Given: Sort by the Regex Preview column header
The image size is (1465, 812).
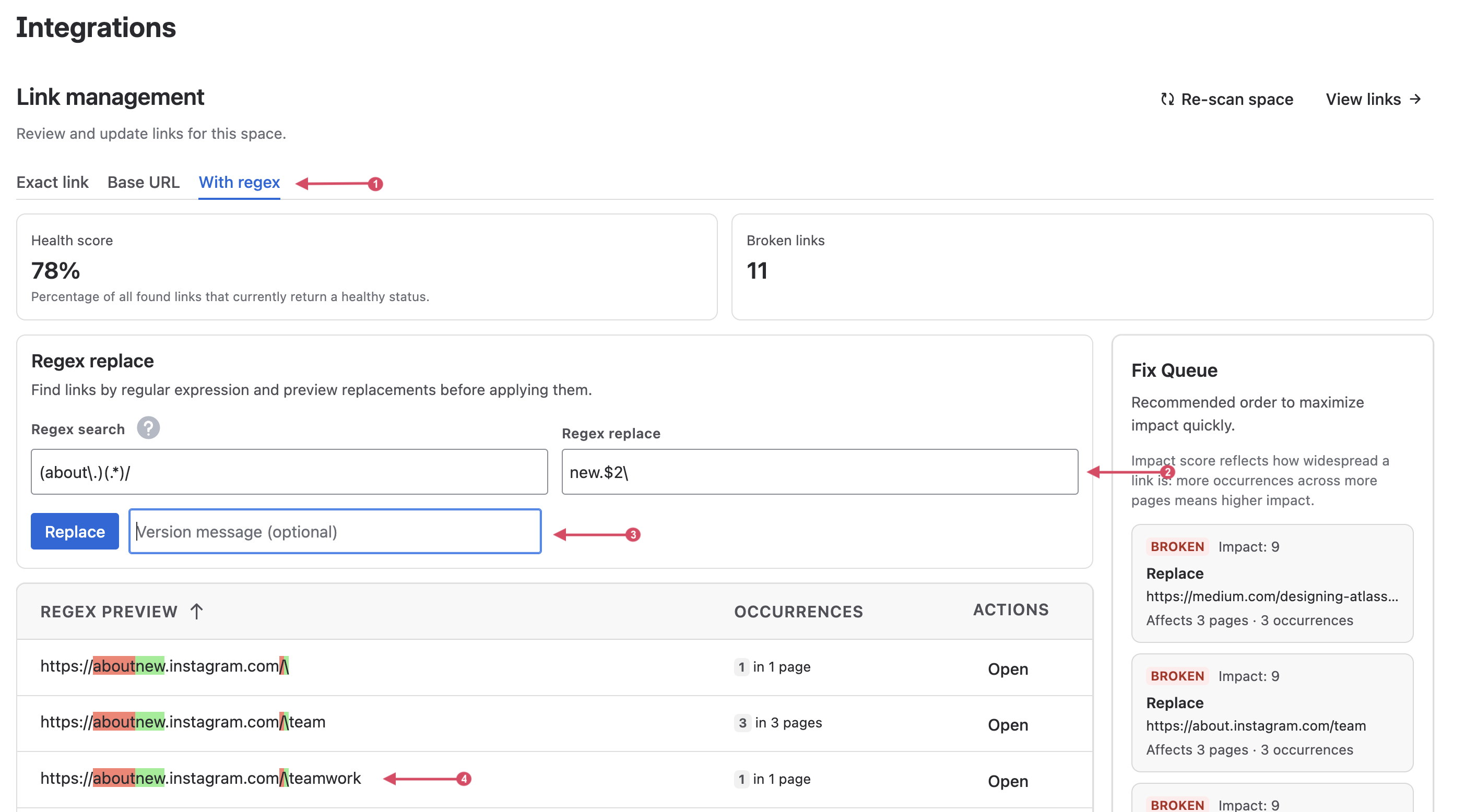Looking at the screenshot, I should [x=109, y=611].
